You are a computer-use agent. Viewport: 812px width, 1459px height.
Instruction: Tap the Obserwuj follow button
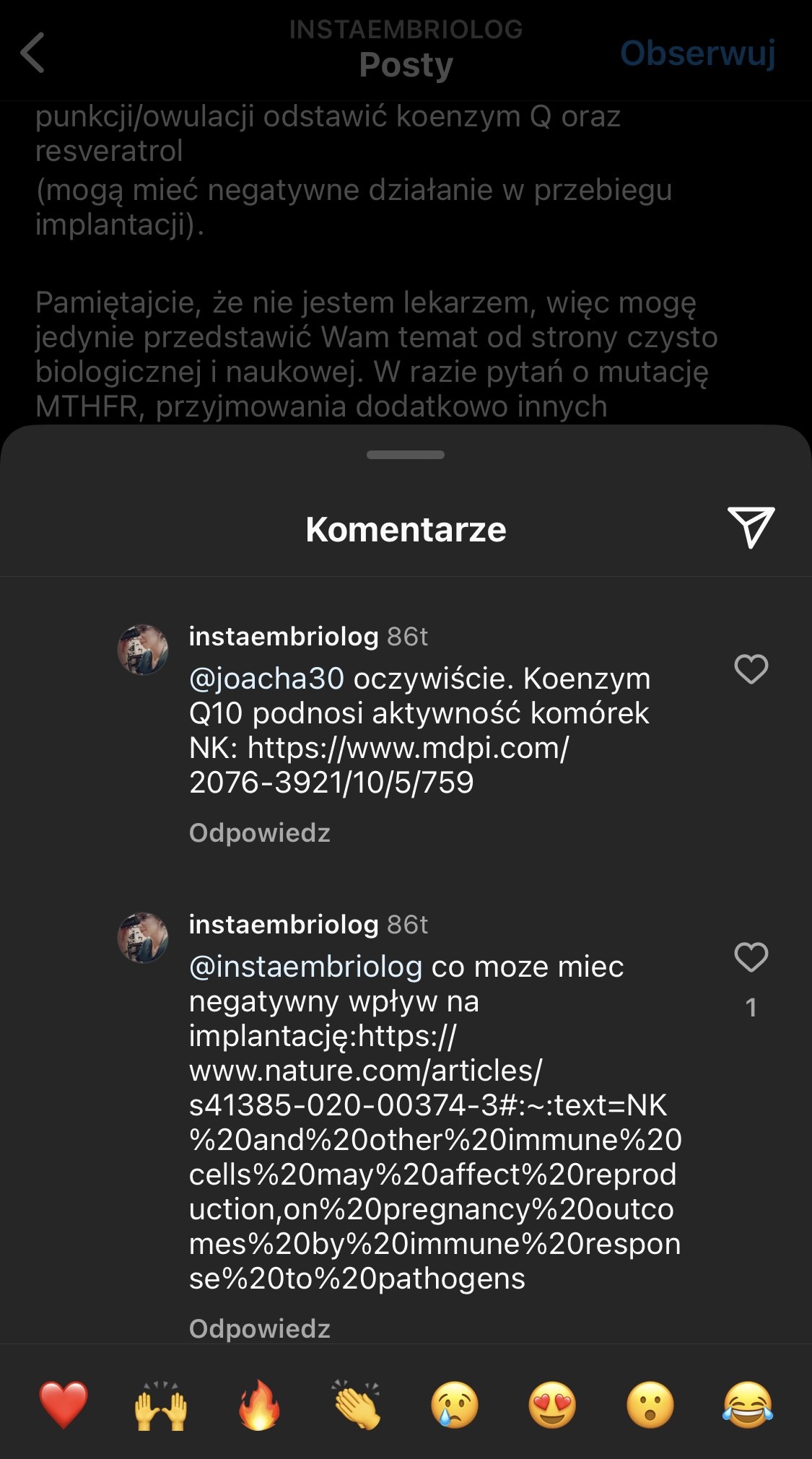pyautogui.click(x=697, y=53)
